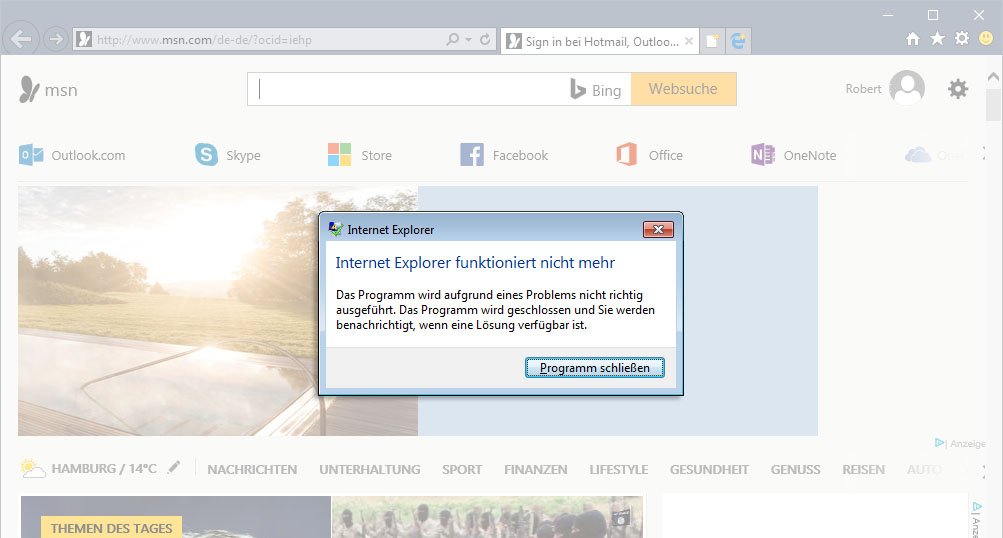Screen dimensions: 1003x538
Task: Open the SPORT menu item
Action: click(x=462, y=470)
